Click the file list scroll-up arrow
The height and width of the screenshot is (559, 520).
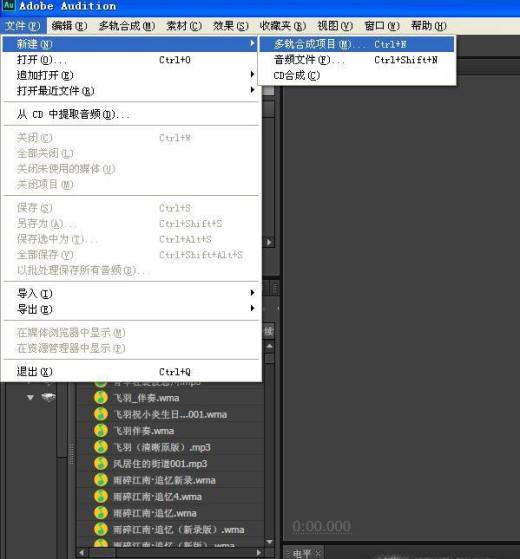point(269,346)
